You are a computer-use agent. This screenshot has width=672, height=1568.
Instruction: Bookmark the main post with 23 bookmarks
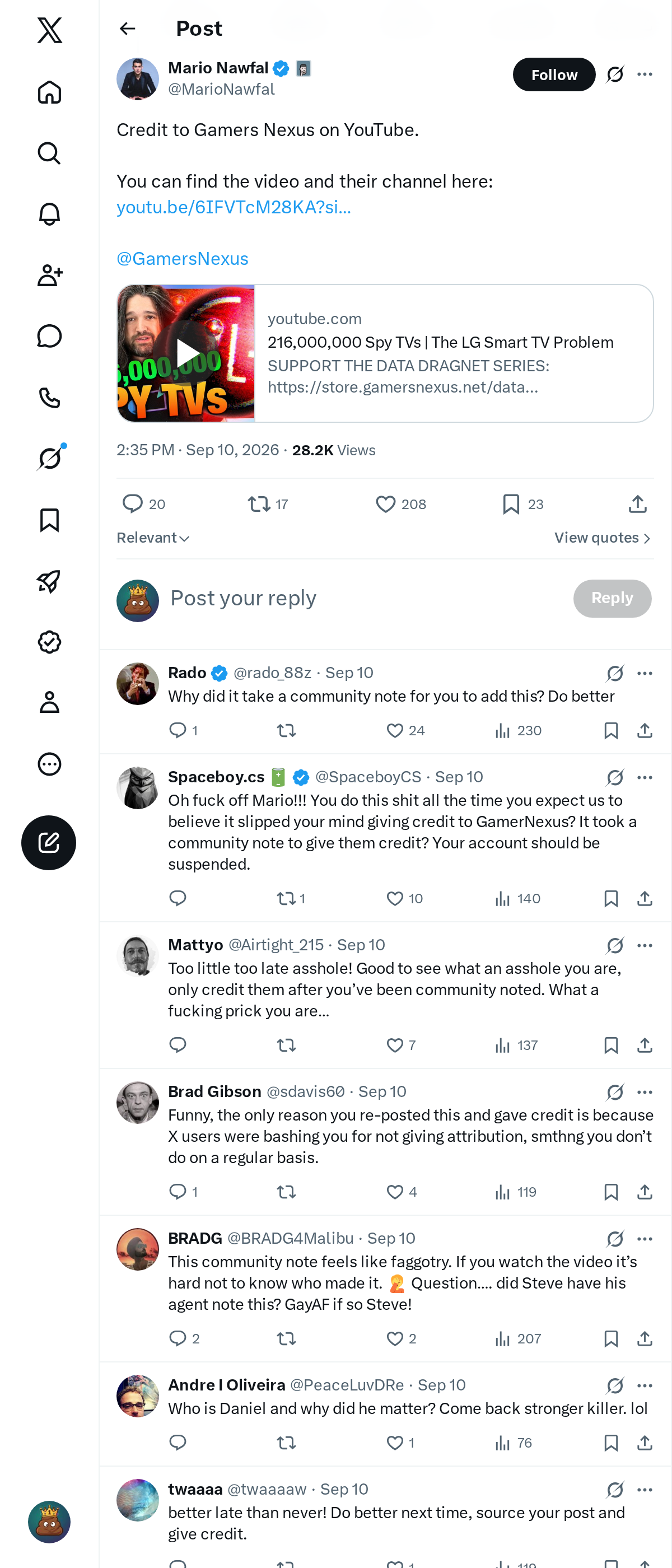[522, 504]
